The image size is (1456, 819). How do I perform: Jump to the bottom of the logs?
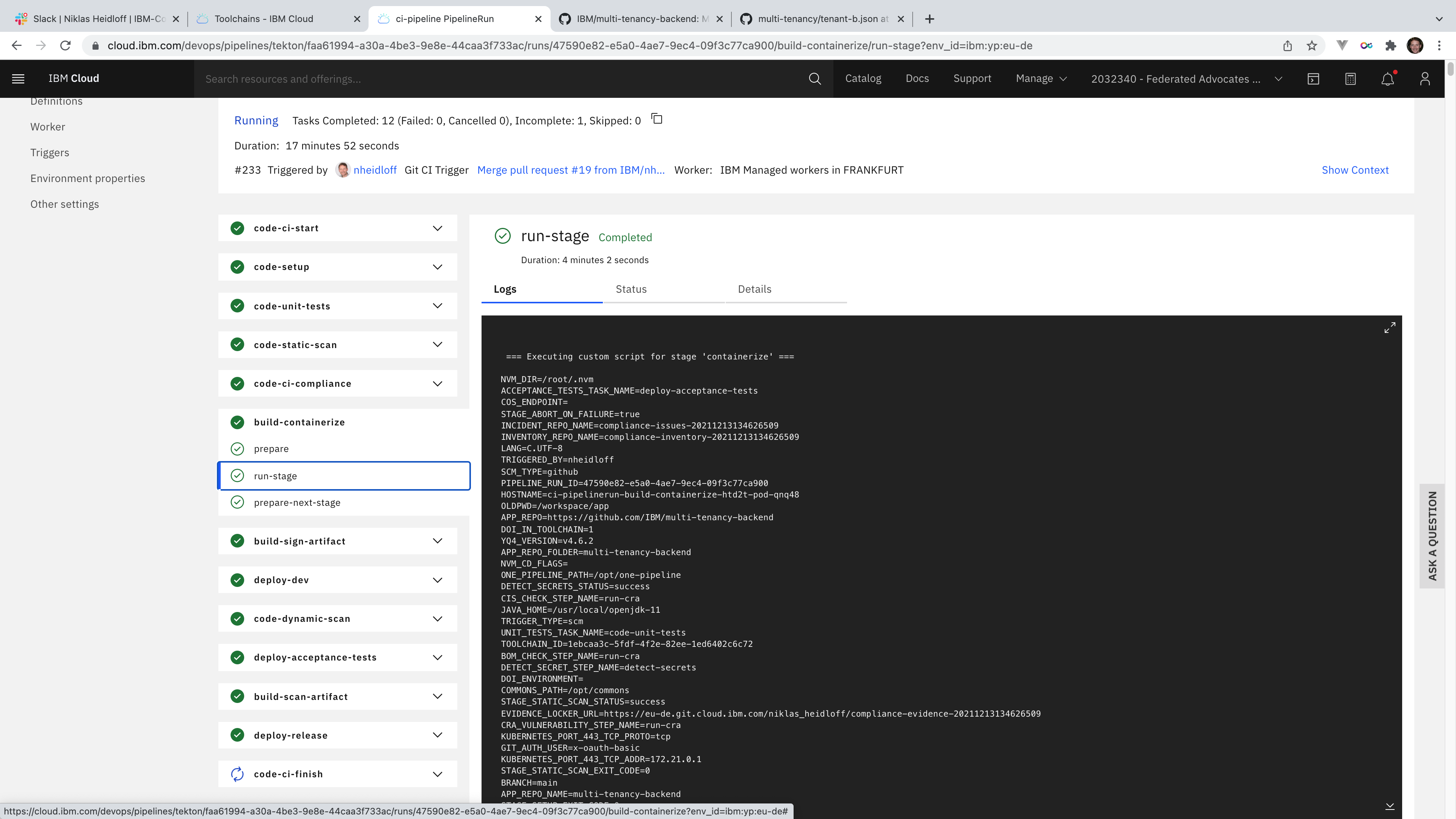coord(1390,806)
